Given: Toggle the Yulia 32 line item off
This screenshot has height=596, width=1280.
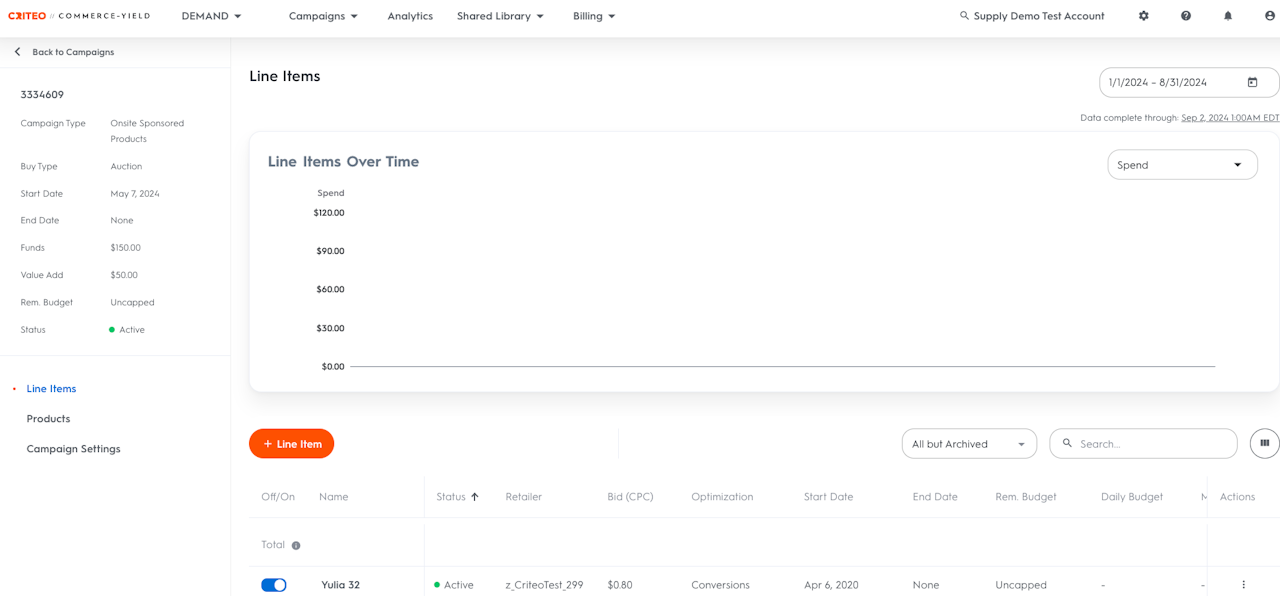Looking at the screenshot, I should click(x=274, y=585).
